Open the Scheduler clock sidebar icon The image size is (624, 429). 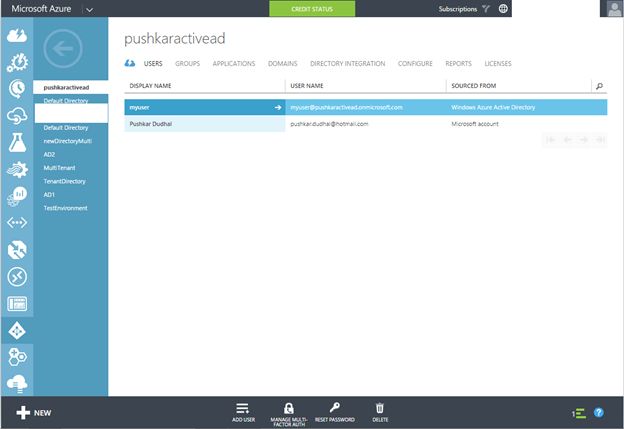[x=17, y=88]
